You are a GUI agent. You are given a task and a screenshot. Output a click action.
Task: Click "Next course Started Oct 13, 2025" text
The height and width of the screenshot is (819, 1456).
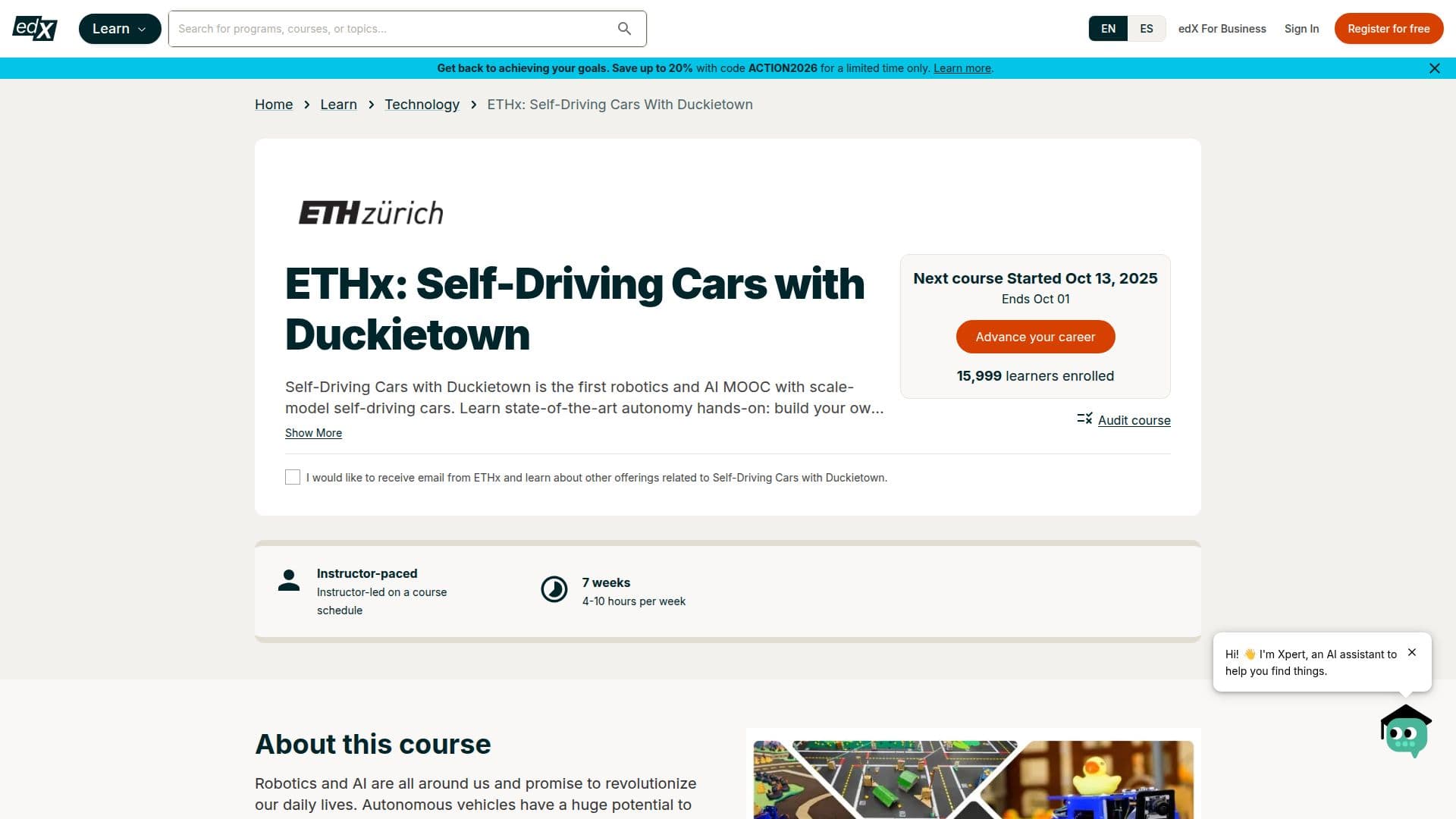(x=1035, y=278)
